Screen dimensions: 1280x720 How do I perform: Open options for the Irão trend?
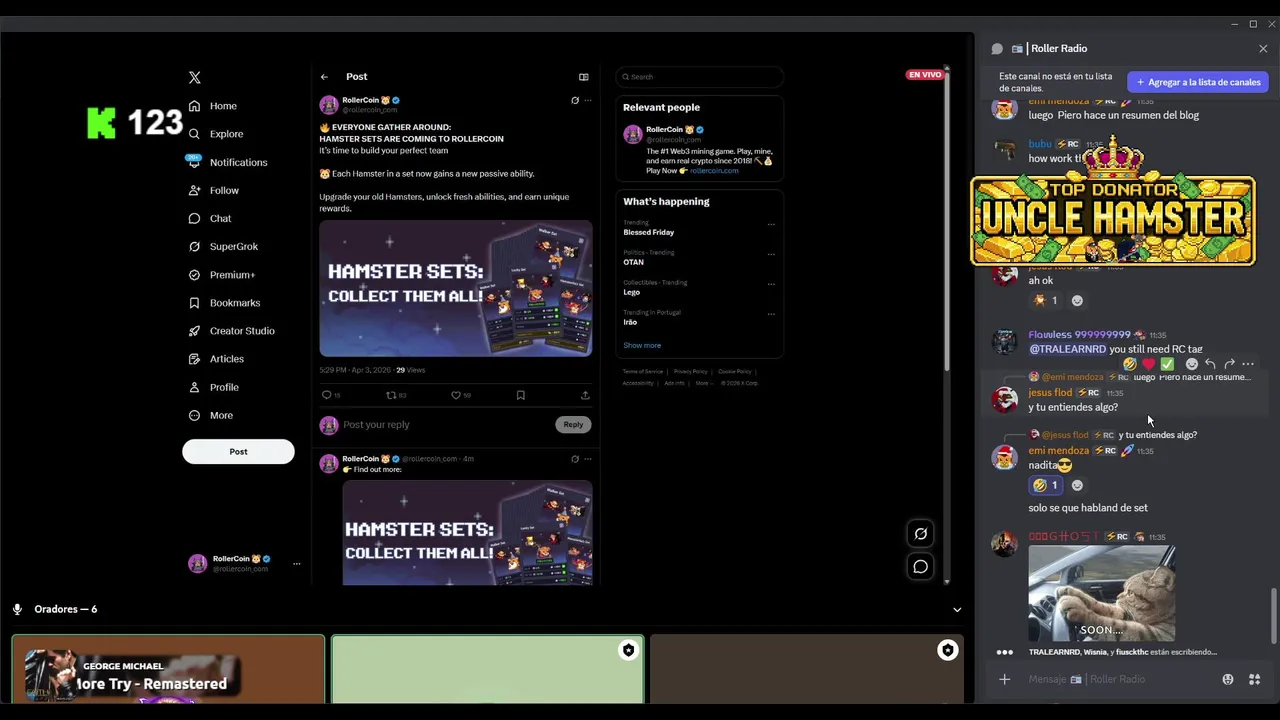pos(771,314)
